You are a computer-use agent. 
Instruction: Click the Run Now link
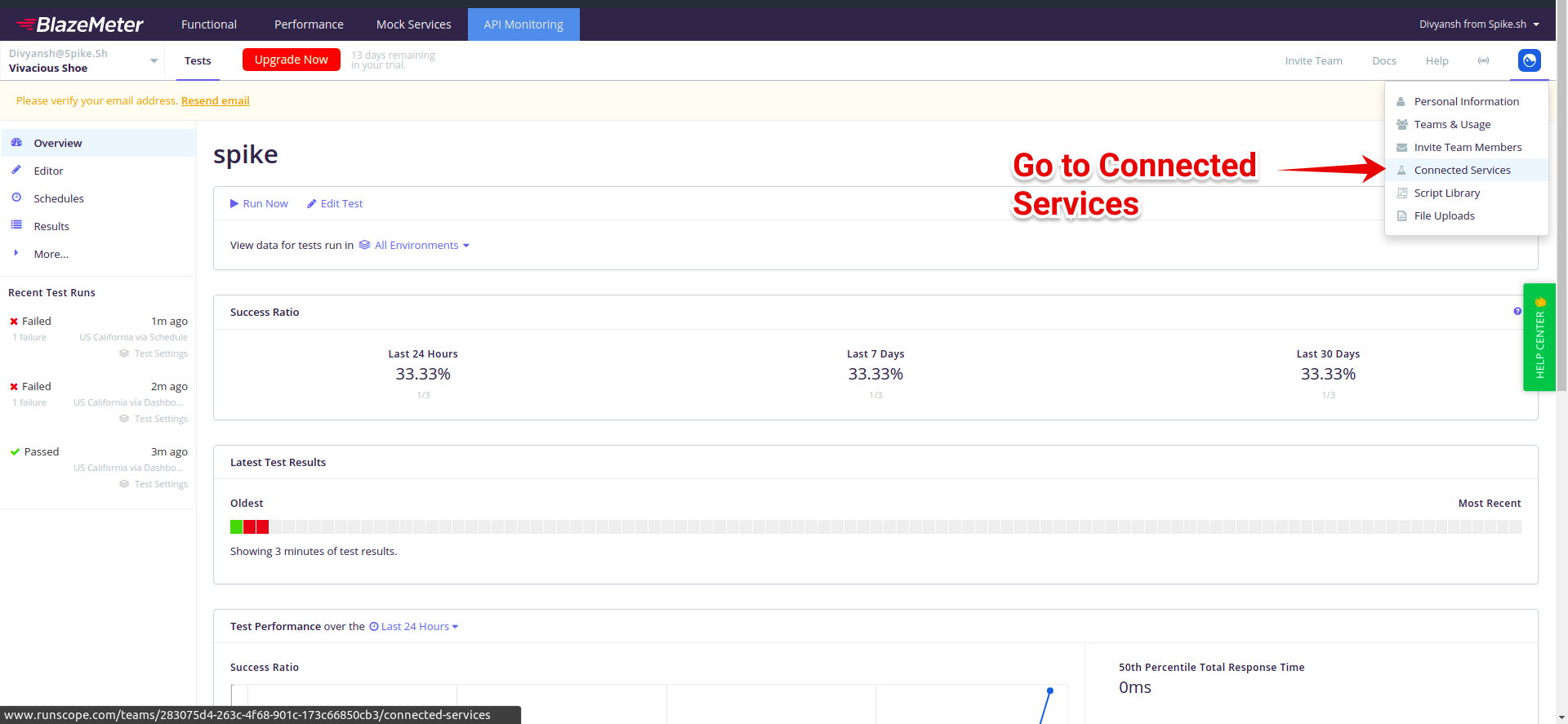[259, 203]
